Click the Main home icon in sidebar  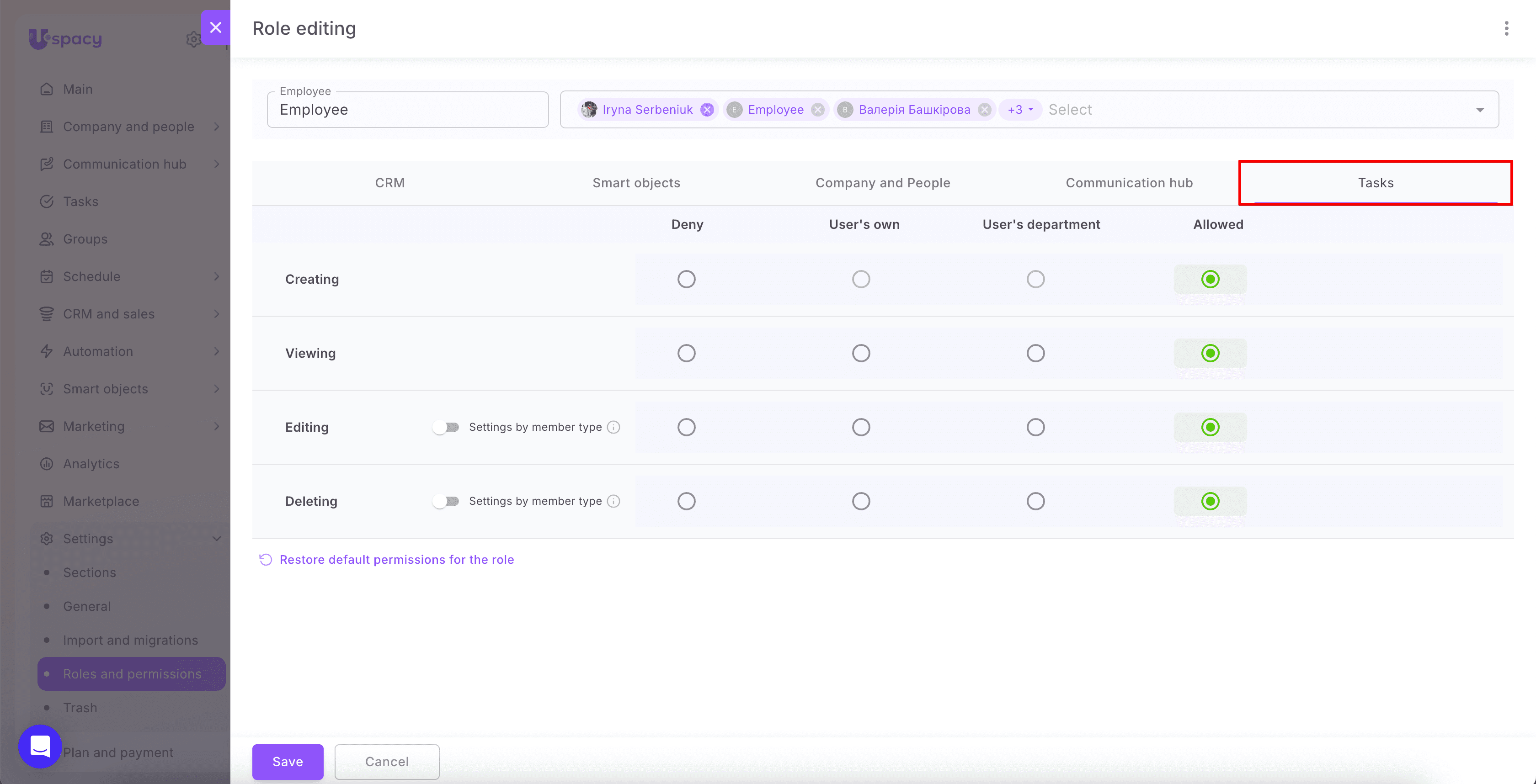click(47, 90)
